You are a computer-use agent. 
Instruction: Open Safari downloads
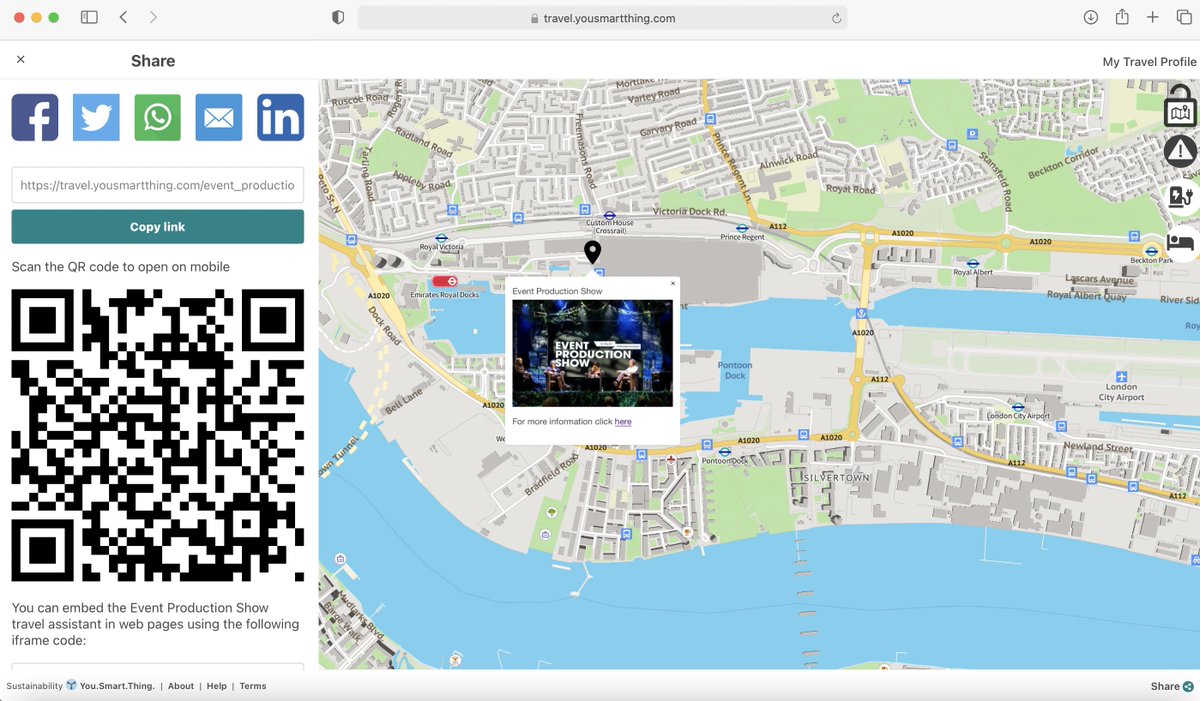point(1091,17)
